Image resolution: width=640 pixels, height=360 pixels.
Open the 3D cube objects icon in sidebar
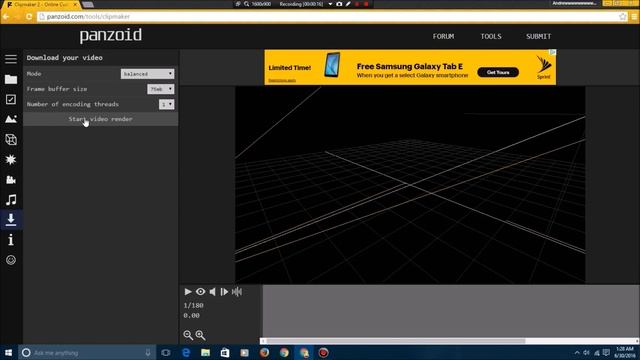pyautogui.click(x=11, y=140)
